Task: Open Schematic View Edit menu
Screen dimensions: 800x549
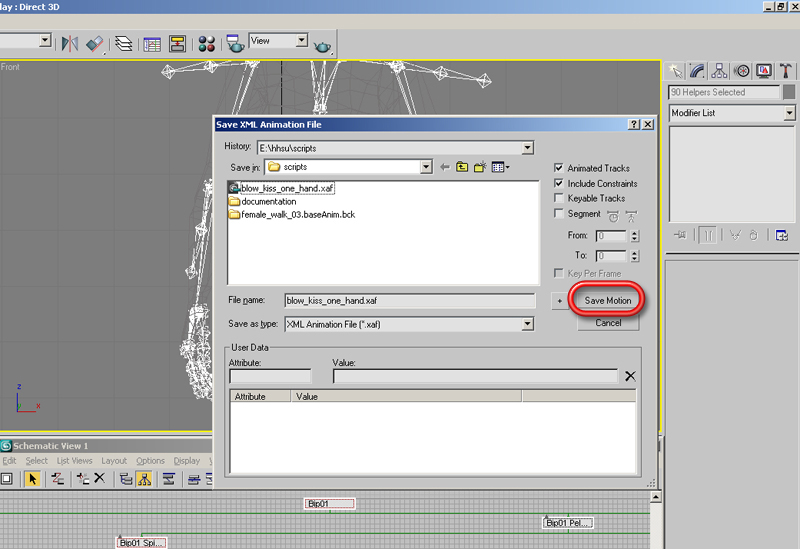Action: click(x=10, y=461)
